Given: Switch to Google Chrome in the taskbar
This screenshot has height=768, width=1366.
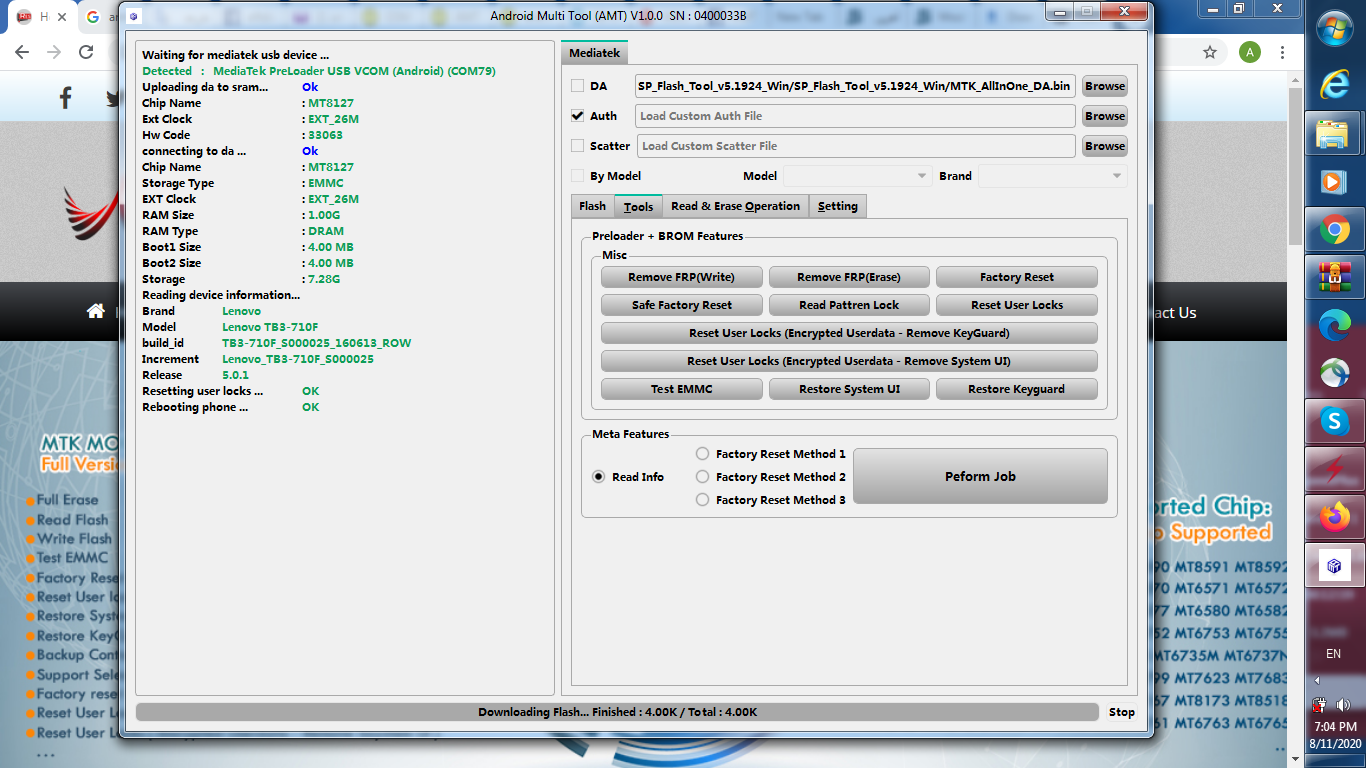Looking at the screenshot, I should (1334, 230).
